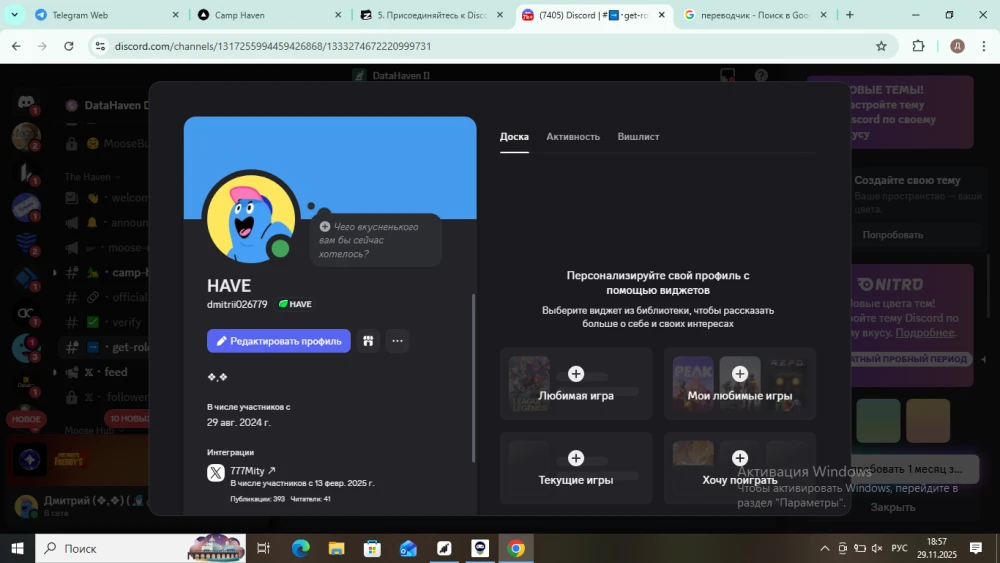Click the profile panel vertical scrollbar

[x=473, y=380]
